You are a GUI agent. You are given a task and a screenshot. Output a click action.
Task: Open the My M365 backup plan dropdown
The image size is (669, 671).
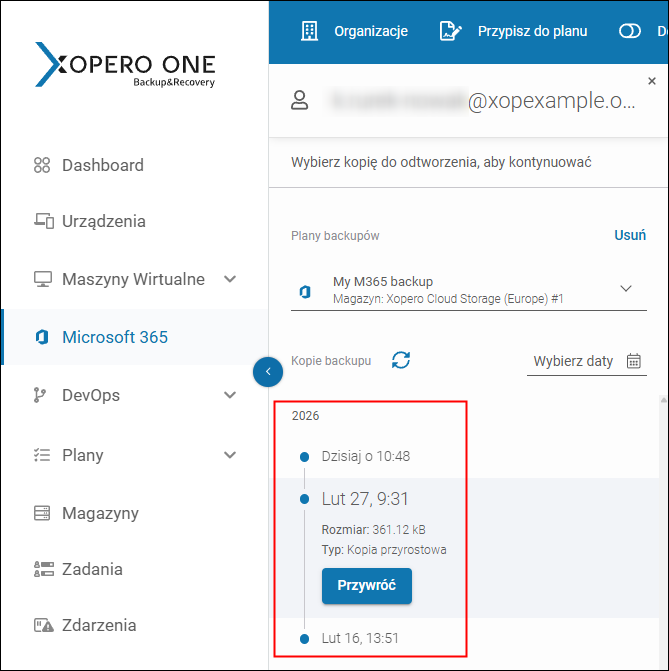(469, 290)
